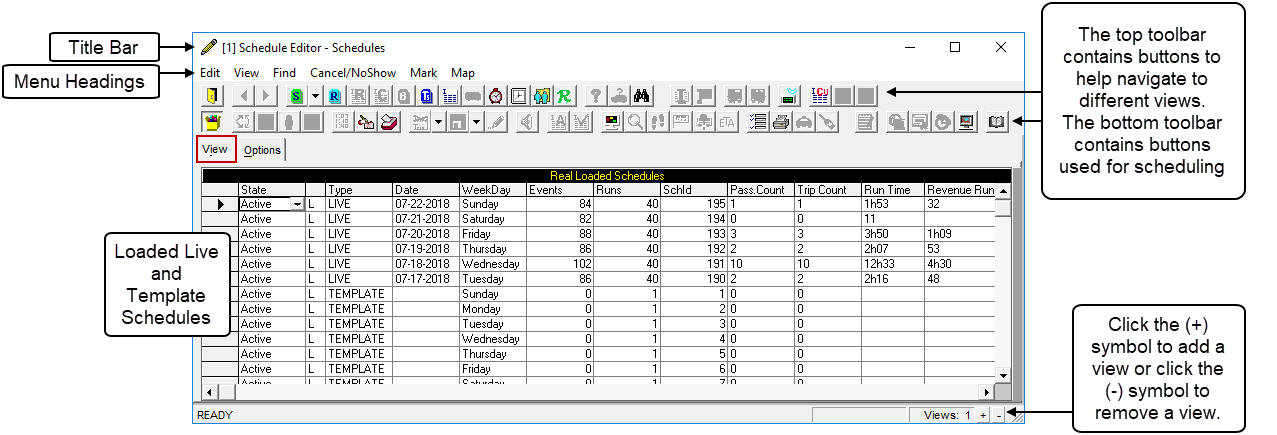Click revenue run cell 4h30

tap(960, 264)
